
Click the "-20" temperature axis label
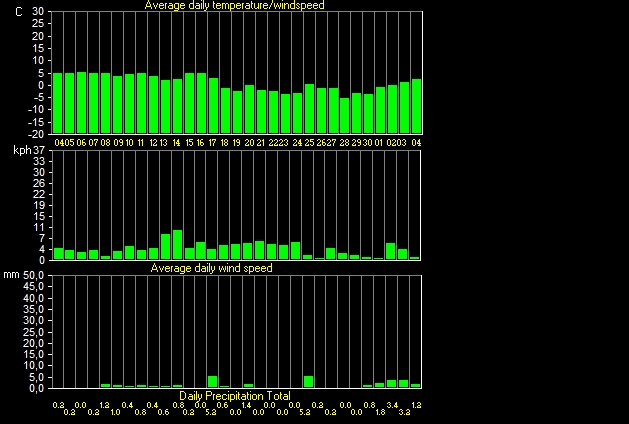click(x=36, y=134)
